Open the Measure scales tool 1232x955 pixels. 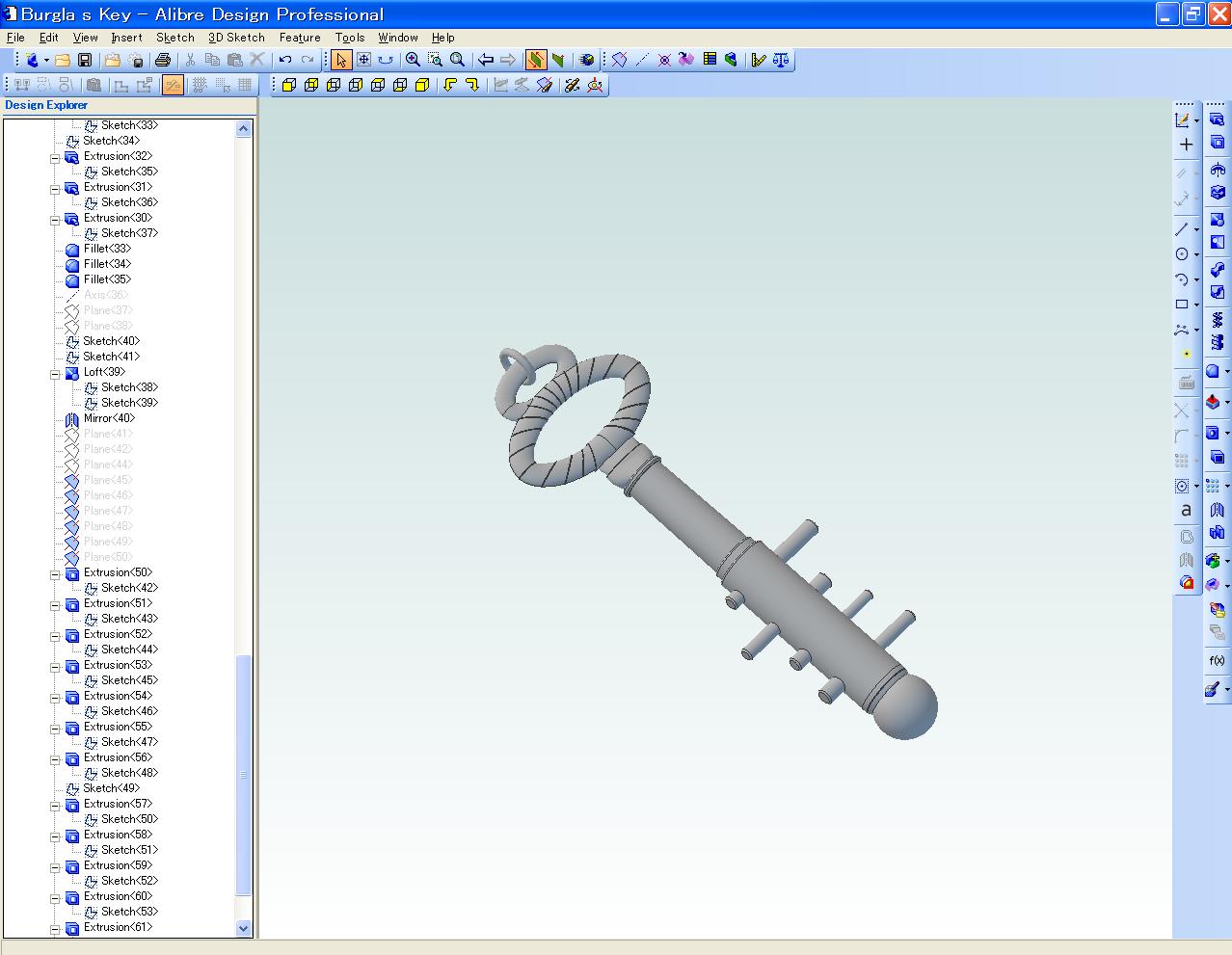click(x=781, y=60)
